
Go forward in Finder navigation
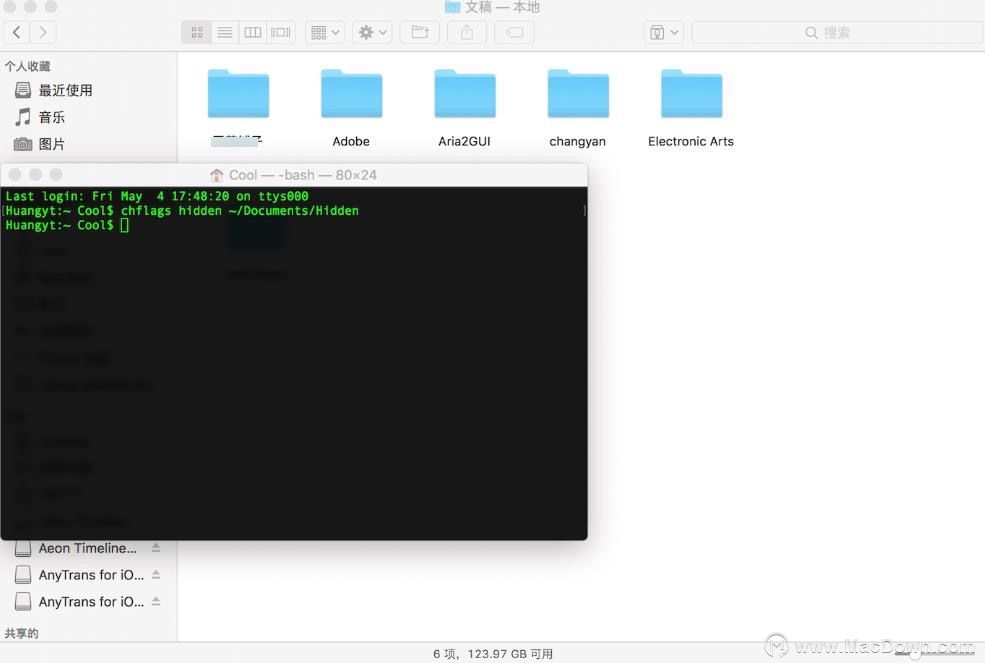pyautogui.click(x=43, y=32)
